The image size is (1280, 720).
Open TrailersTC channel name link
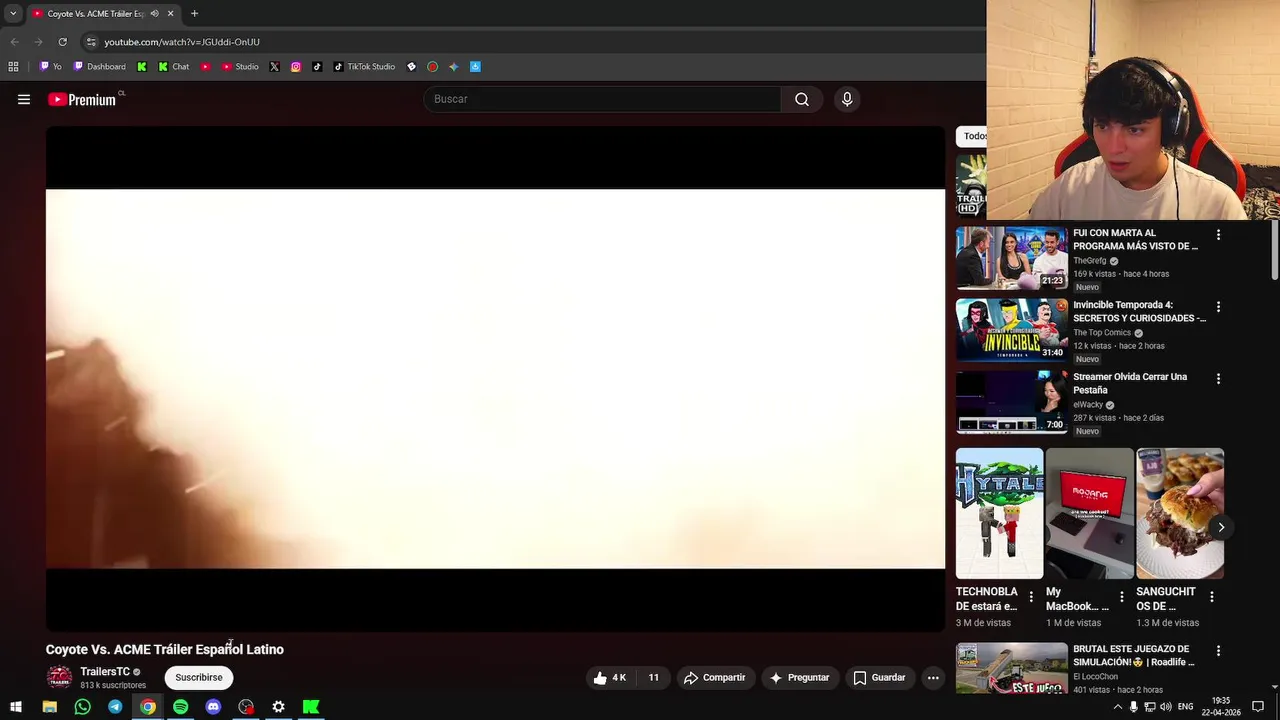[x=105, y=672]
